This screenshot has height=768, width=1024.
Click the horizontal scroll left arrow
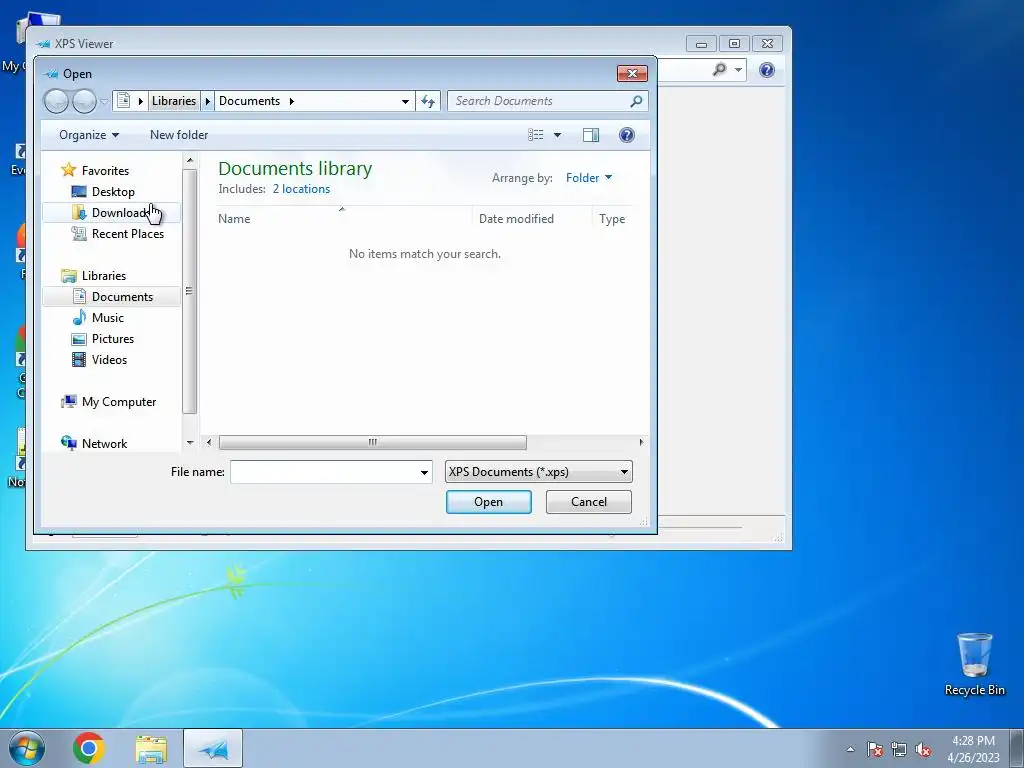coord(208,443)
